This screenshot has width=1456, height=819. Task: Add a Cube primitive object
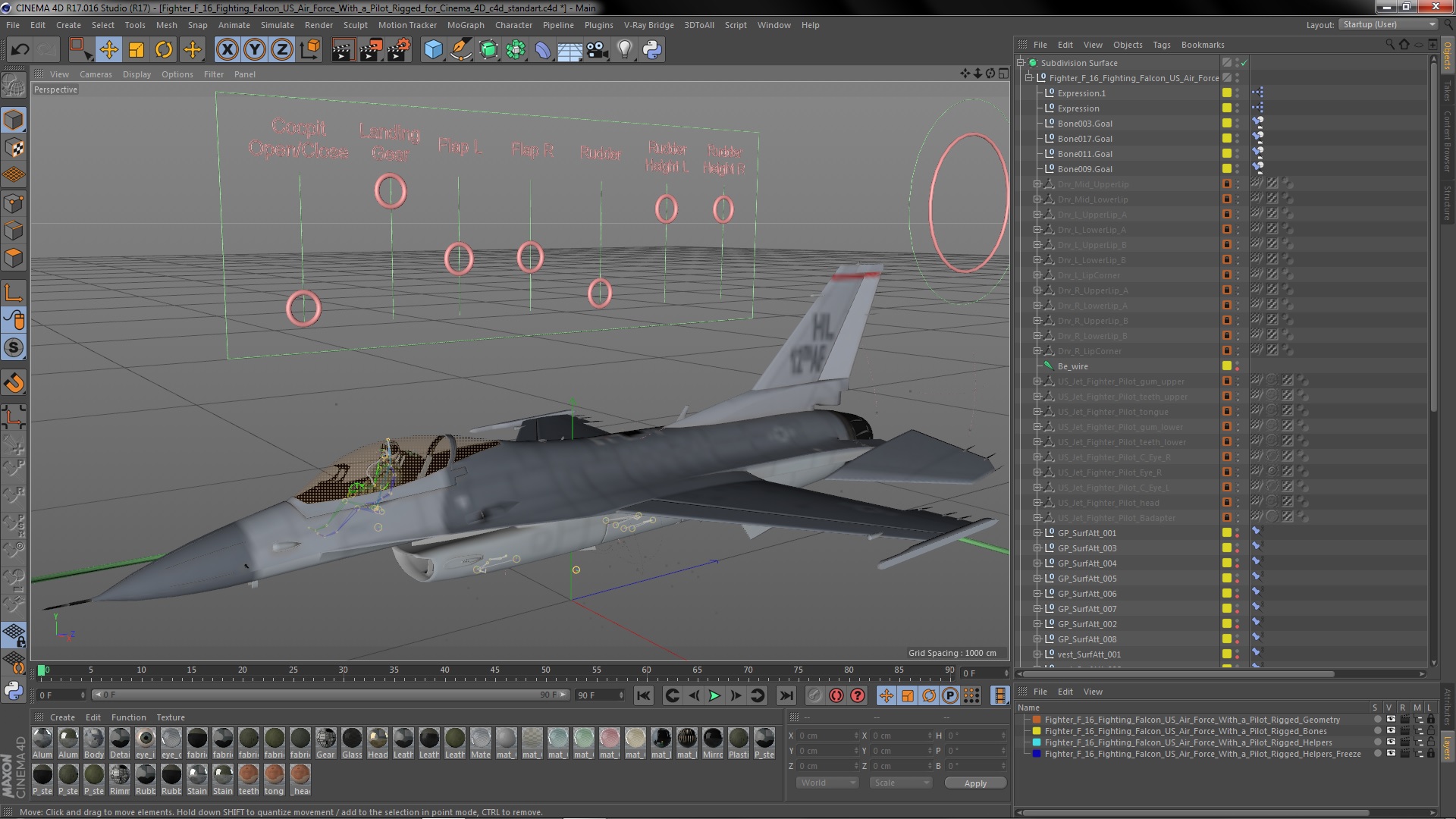coord(433,50)
